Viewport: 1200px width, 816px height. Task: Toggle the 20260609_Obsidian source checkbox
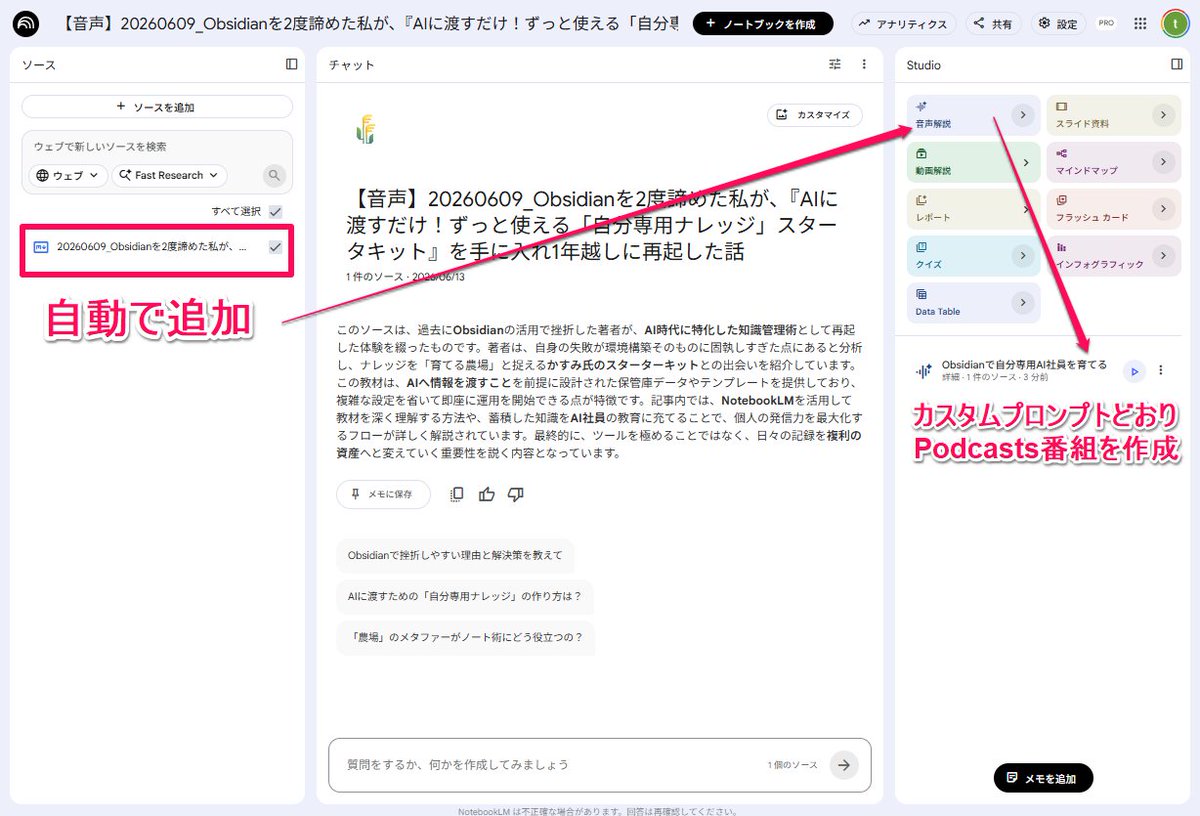[275, 247]
